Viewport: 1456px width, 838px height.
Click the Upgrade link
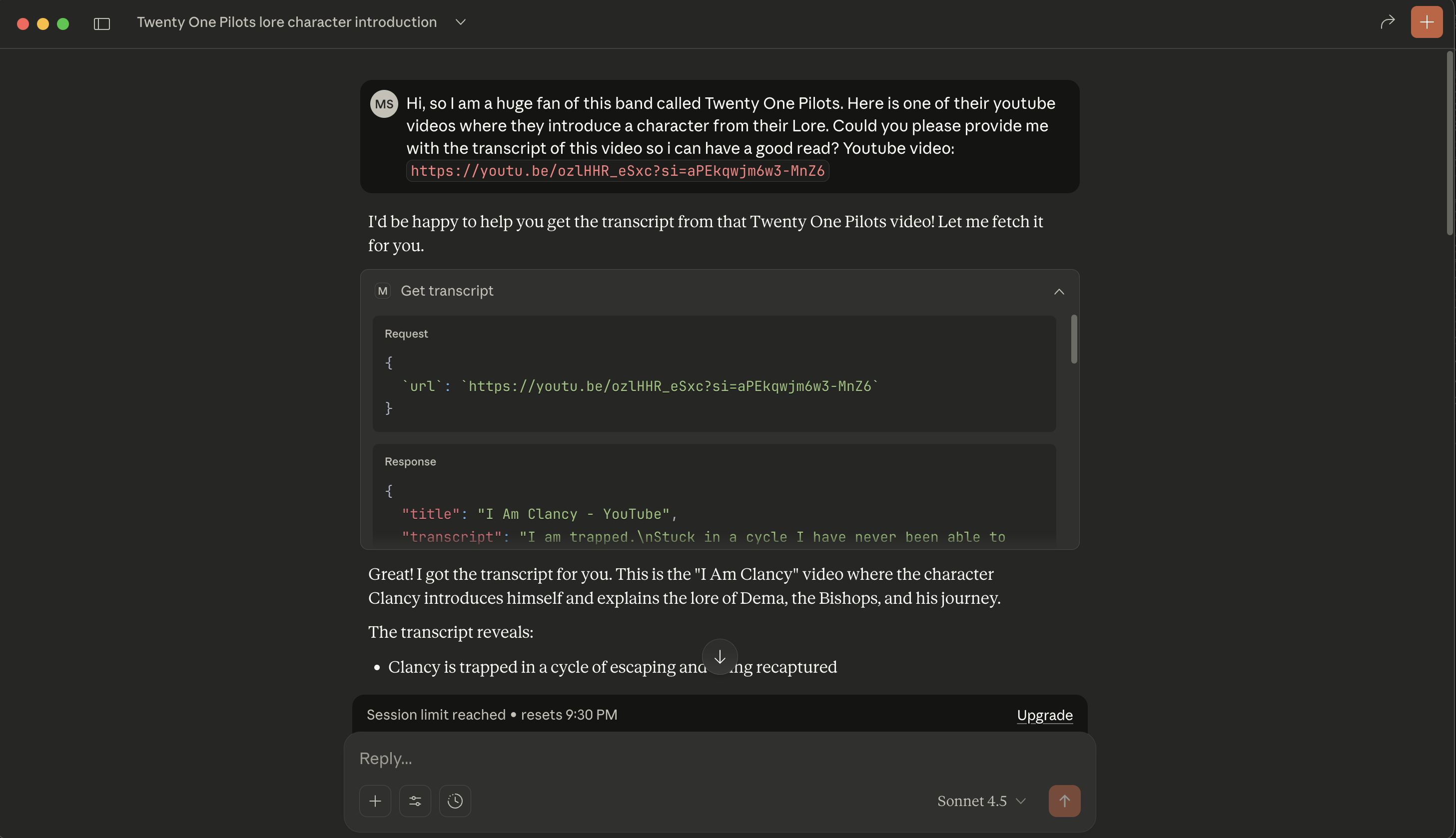(x=1044, y=715)
